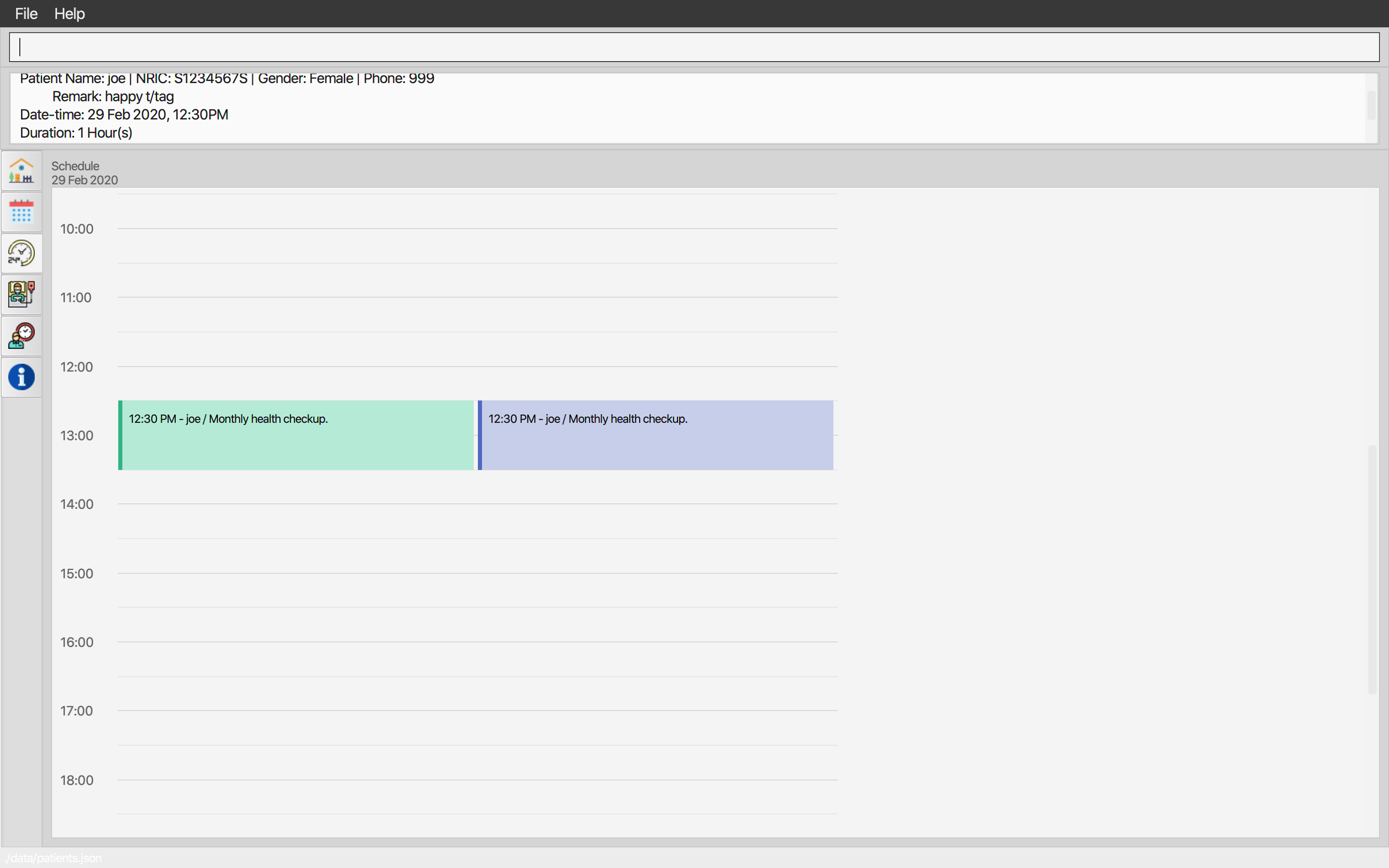The width and height of the screenshot is (1389, 868).
Task: Click the blue info icon tab
Action: click(x=21, y=377)
